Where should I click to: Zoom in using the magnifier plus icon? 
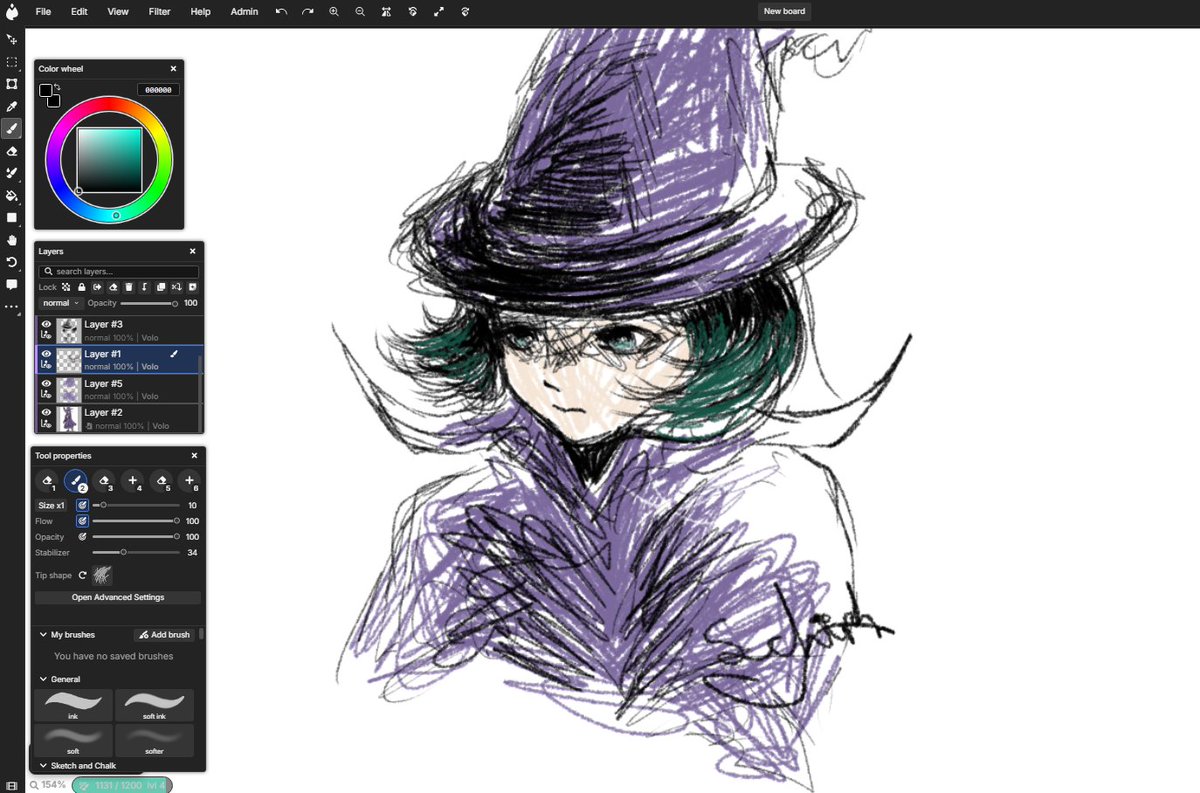coord(334,12)
